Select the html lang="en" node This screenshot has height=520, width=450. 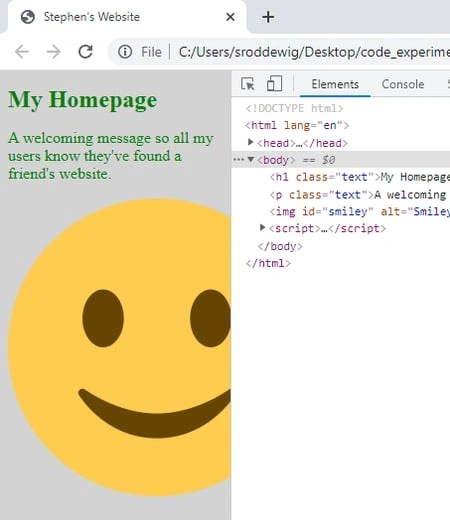pos(297,125)
